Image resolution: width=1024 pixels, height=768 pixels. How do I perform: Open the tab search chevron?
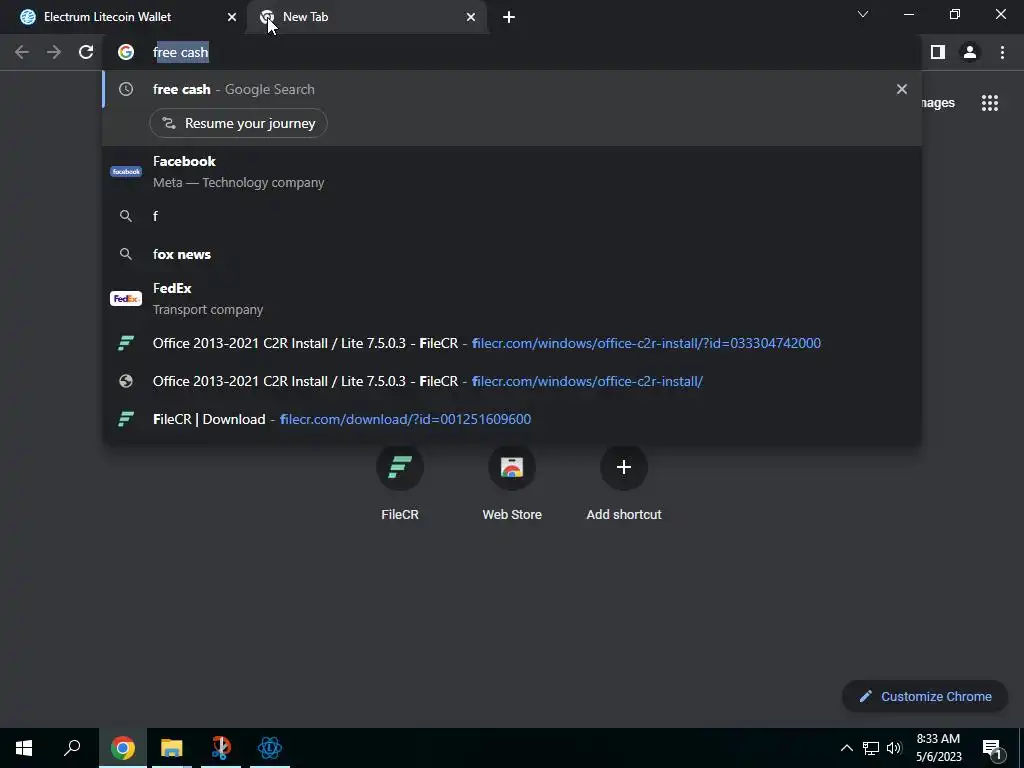(x=863, y=14)
